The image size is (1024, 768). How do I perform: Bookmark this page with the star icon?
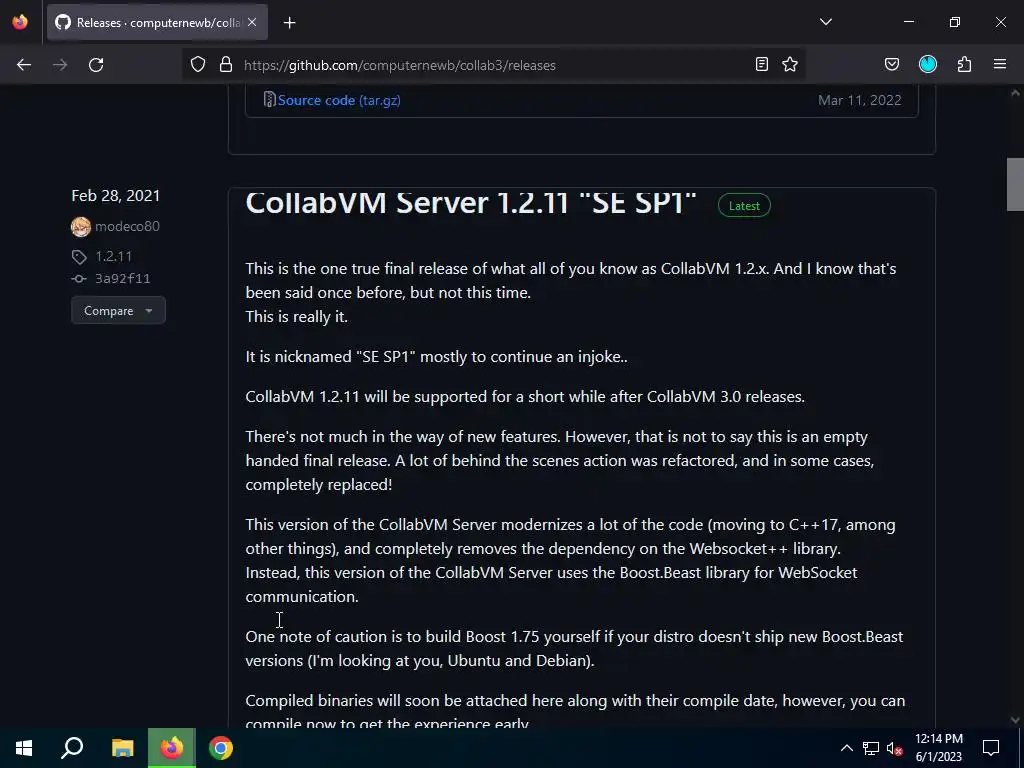pyautogui.click(x=790, y=64)
